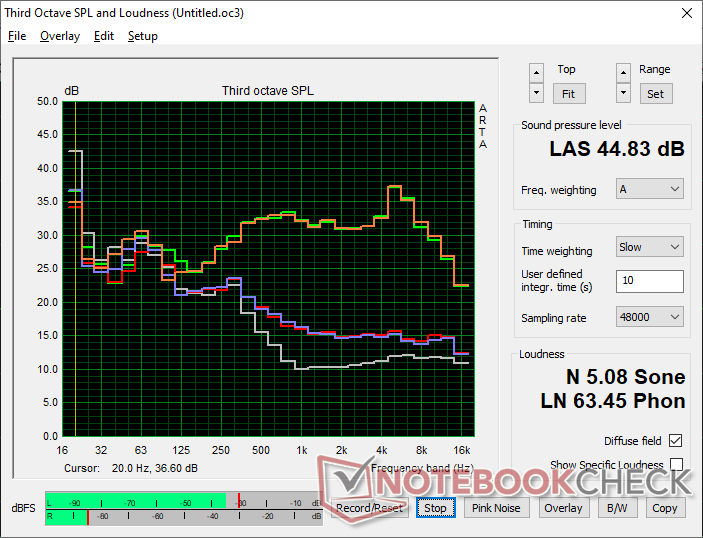Click the N 5.08 Sone value
This screenshot has width=703, height=538.
[x=625, y=377]
